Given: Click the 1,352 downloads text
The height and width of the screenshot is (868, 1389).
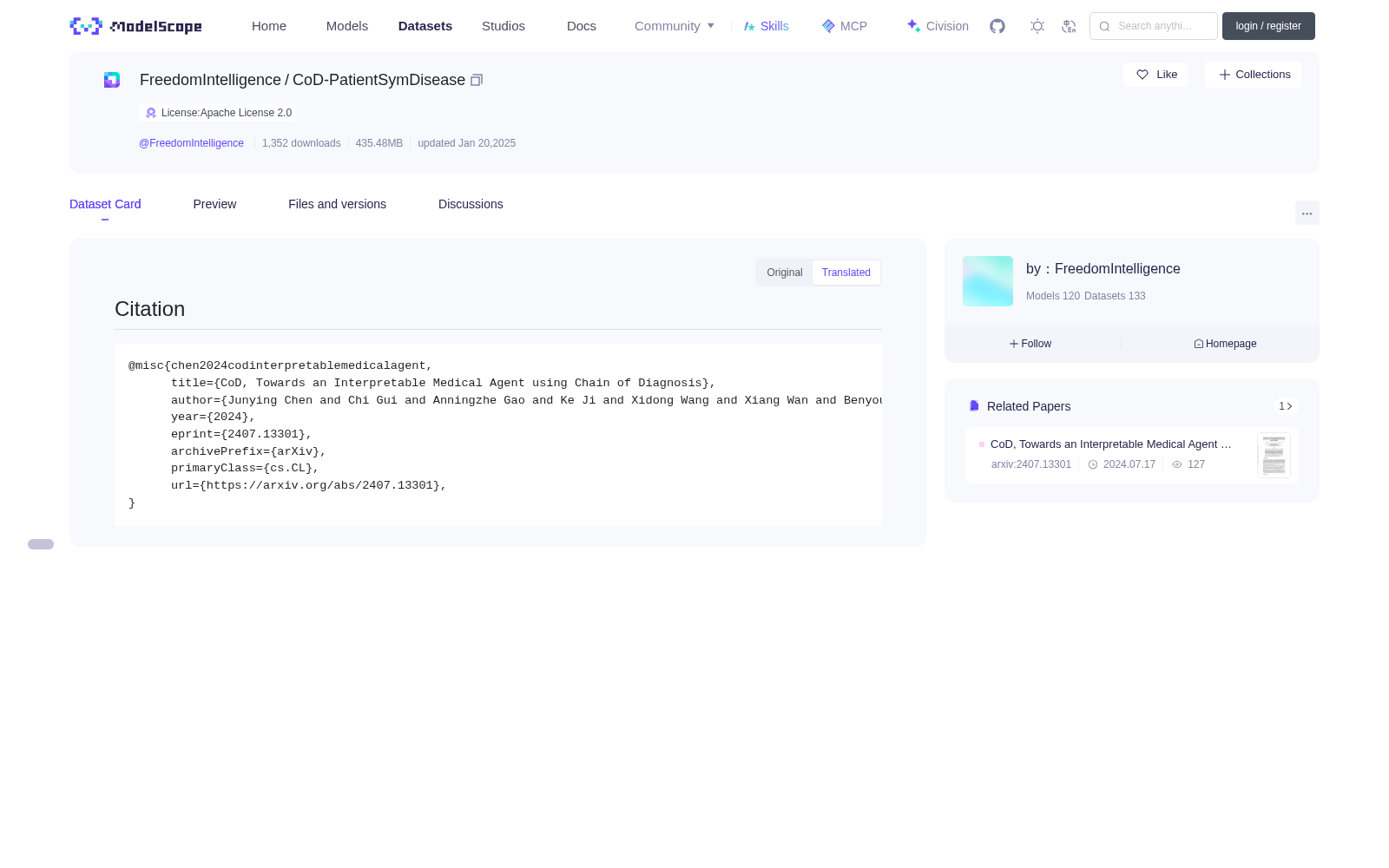Looking at the screenshot, I should [x=301, y=143].
